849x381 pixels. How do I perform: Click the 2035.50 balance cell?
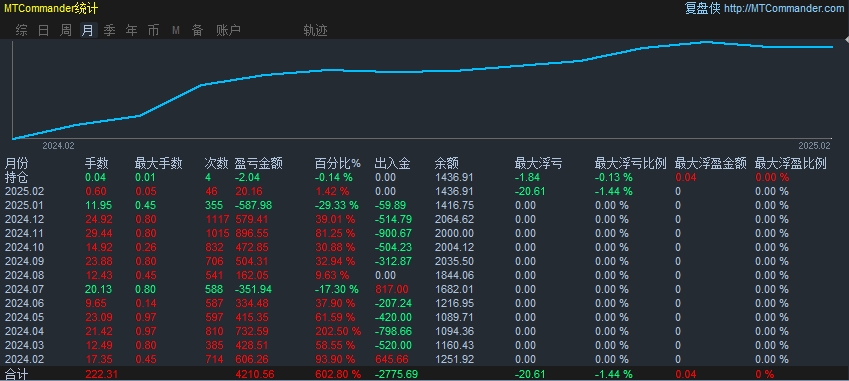tap(454, 261)
